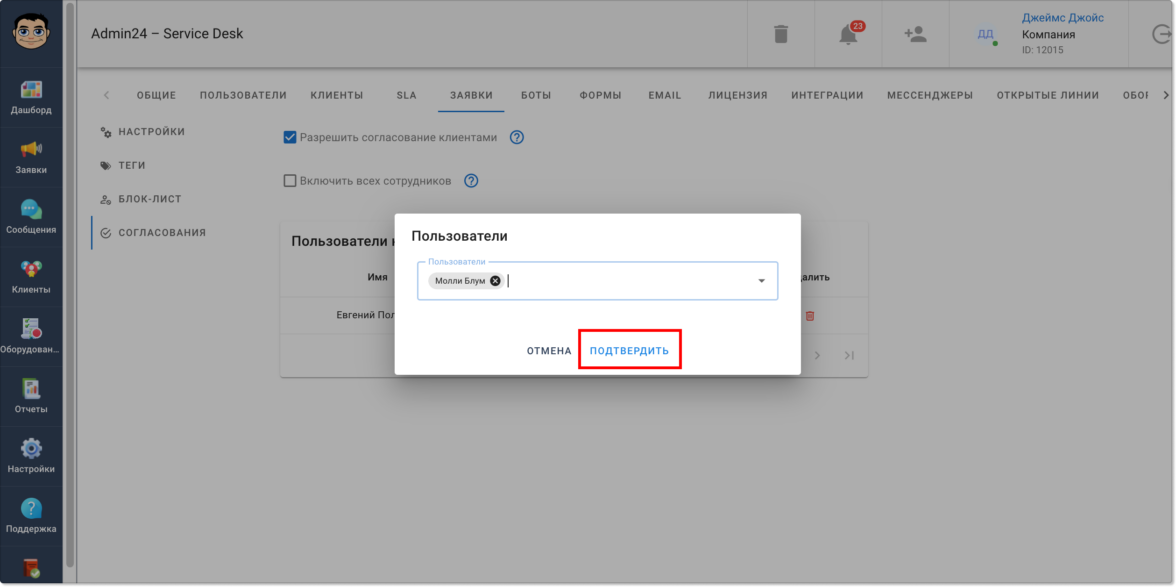This screenshot has height=587, width=1176.
Task: Click the logout icon in header
Action: [1161, 34]
